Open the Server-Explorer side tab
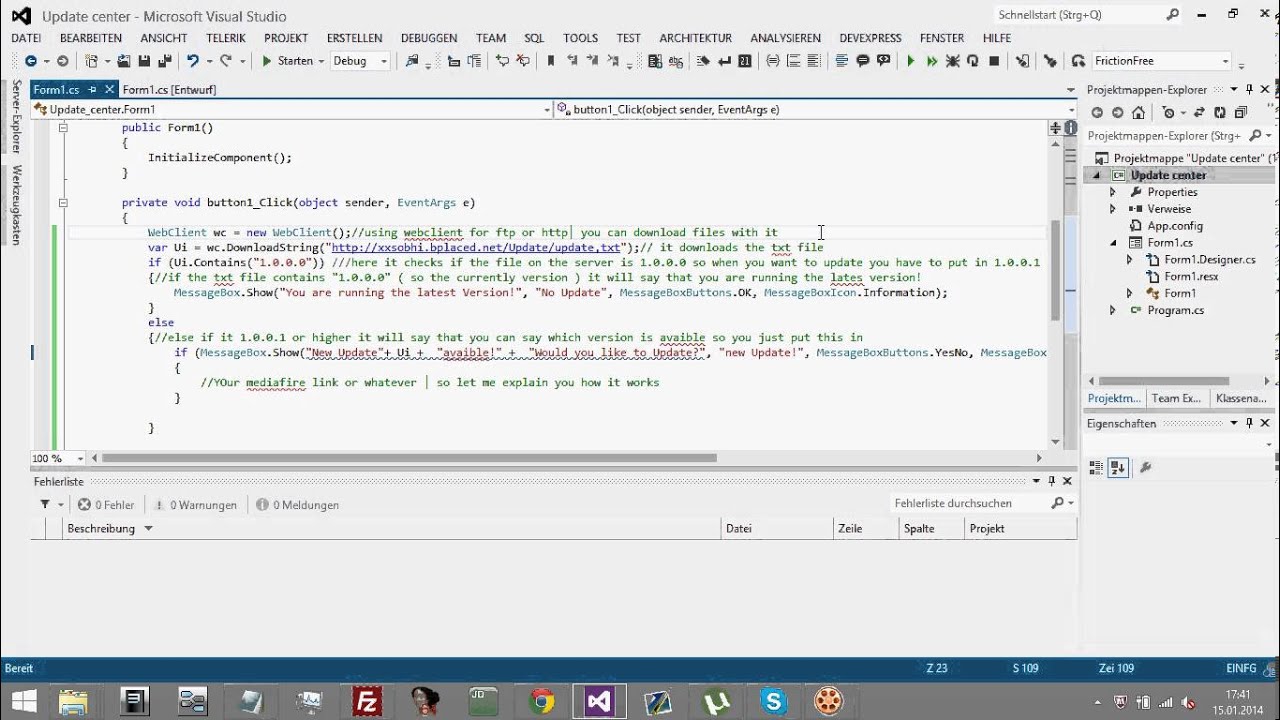1280x720 pixels. [16, 118]
